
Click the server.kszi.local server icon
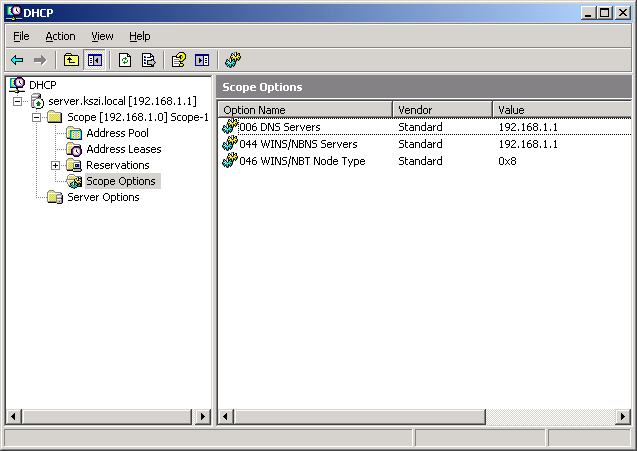[37, 101]
